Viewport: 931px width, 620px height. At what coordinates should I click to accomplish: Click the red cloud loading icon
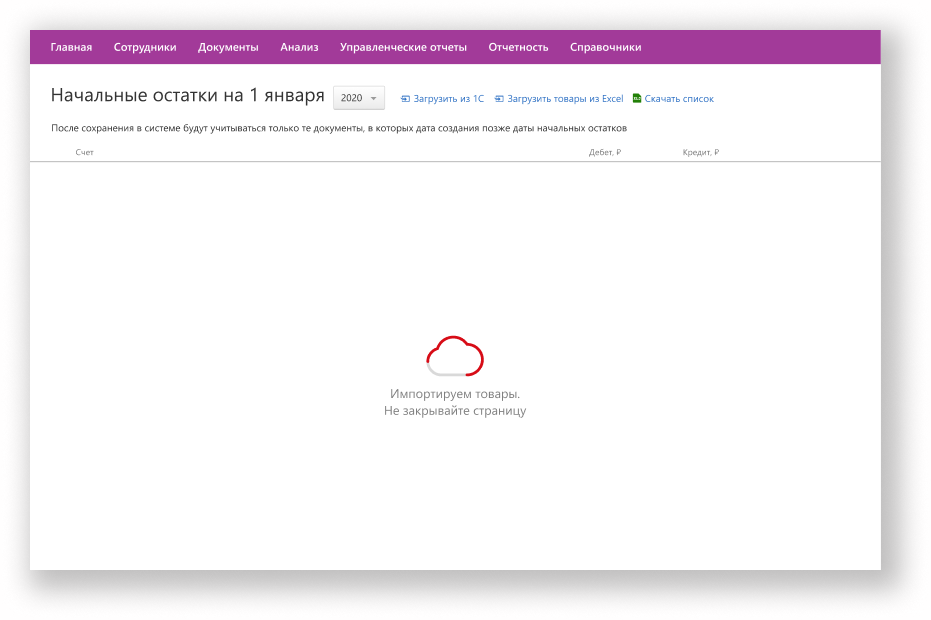click(455, 356)
